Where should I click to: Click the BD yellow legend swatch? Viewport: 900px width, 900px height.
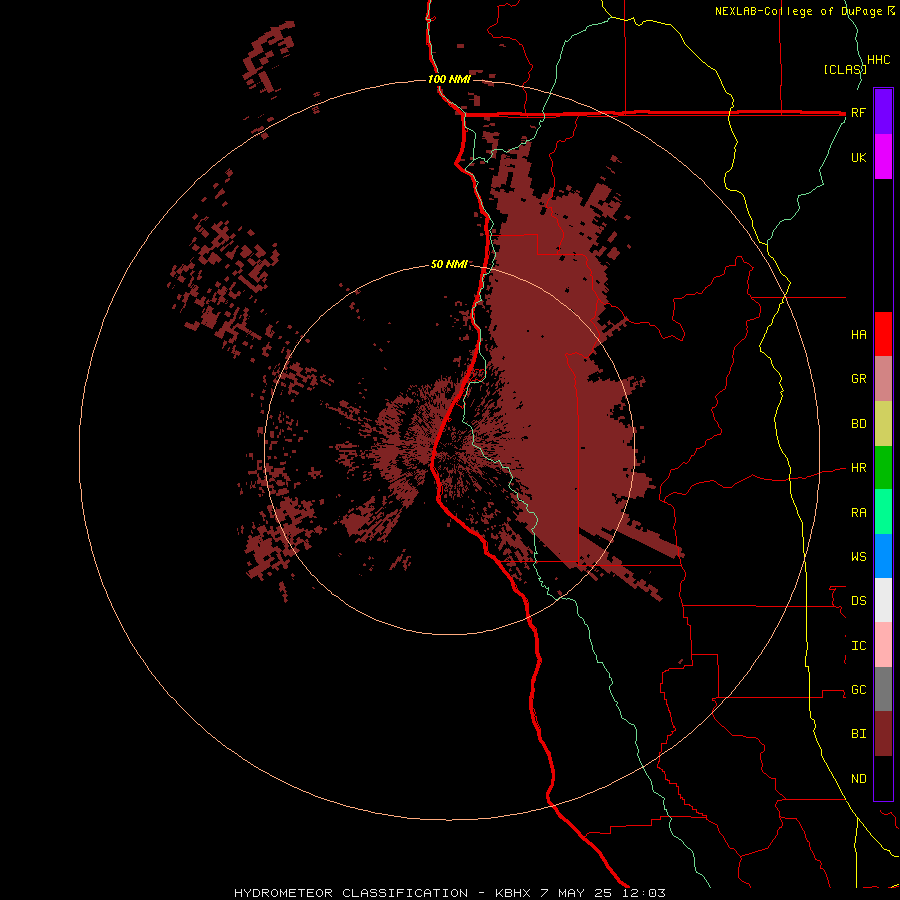[x=883, y=424]
